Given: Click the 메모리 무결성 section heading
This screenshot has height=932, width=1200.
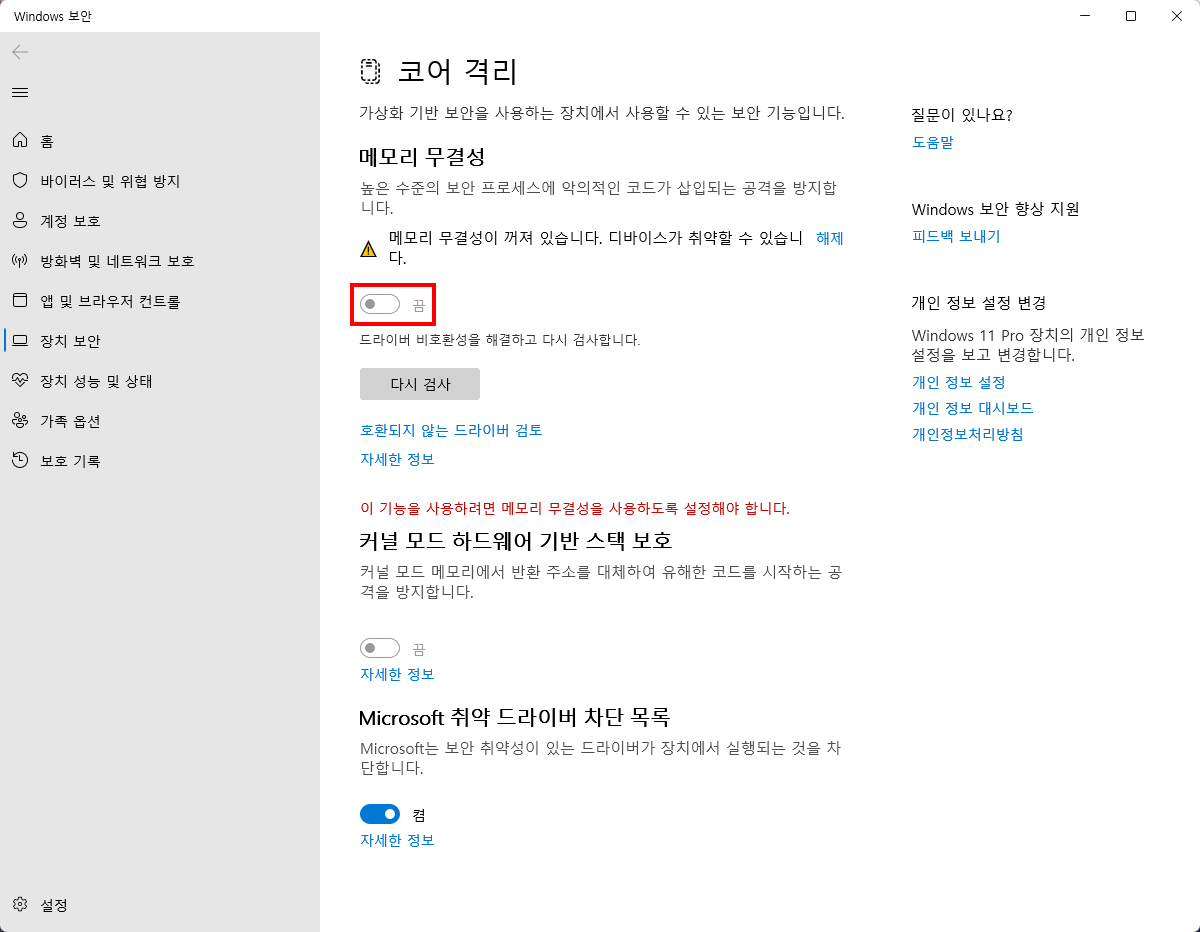Looking at the screenshot, I should [422, 157].
